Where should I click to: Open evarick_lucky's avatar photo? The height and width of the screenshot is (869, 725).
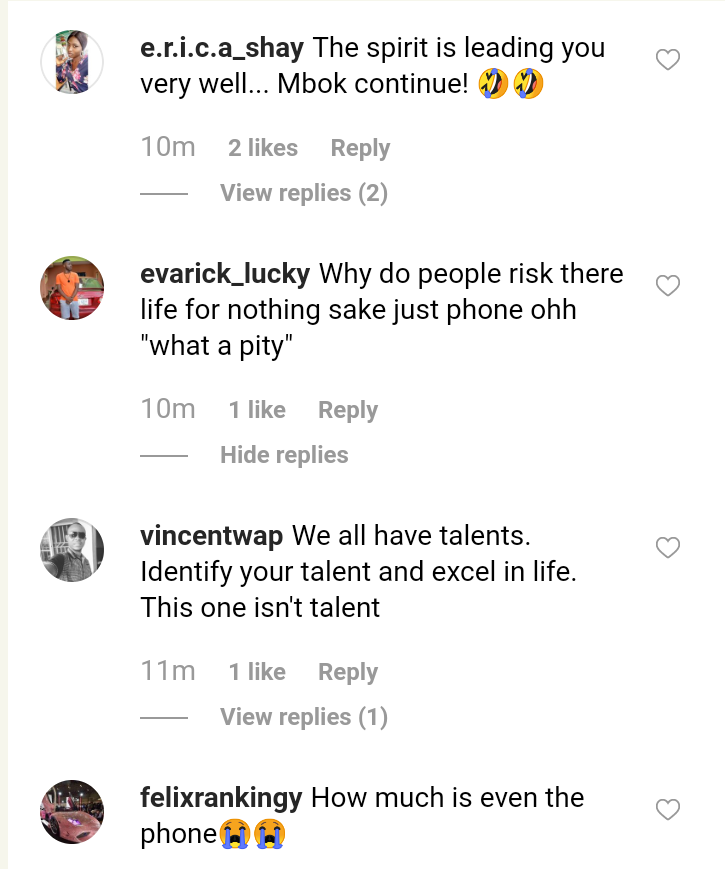(x=72, y=288)
